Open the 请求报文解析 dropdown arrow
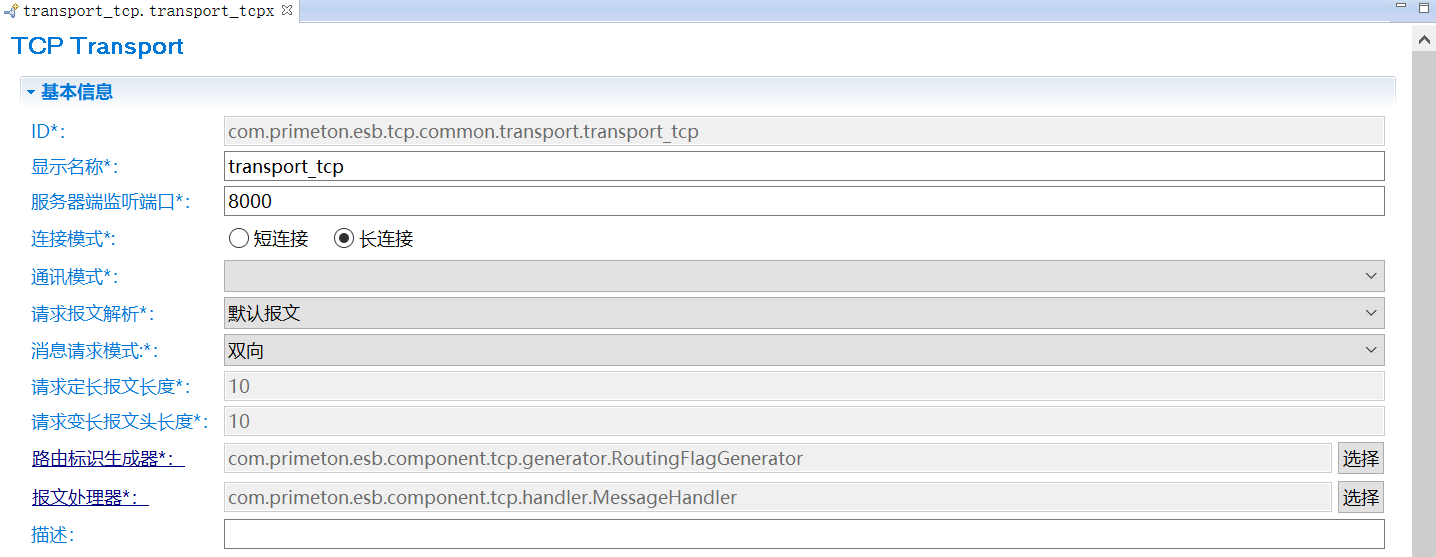Screen dimensions: 1436x557 1370,313
